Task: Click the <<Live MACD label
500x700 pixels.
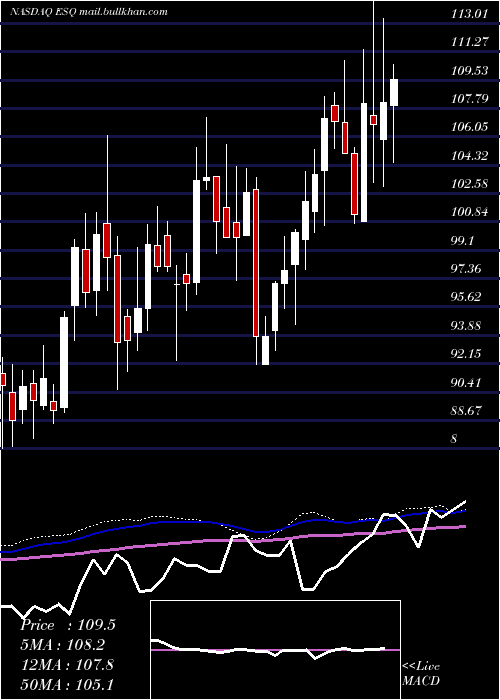Action: (421, 673)
